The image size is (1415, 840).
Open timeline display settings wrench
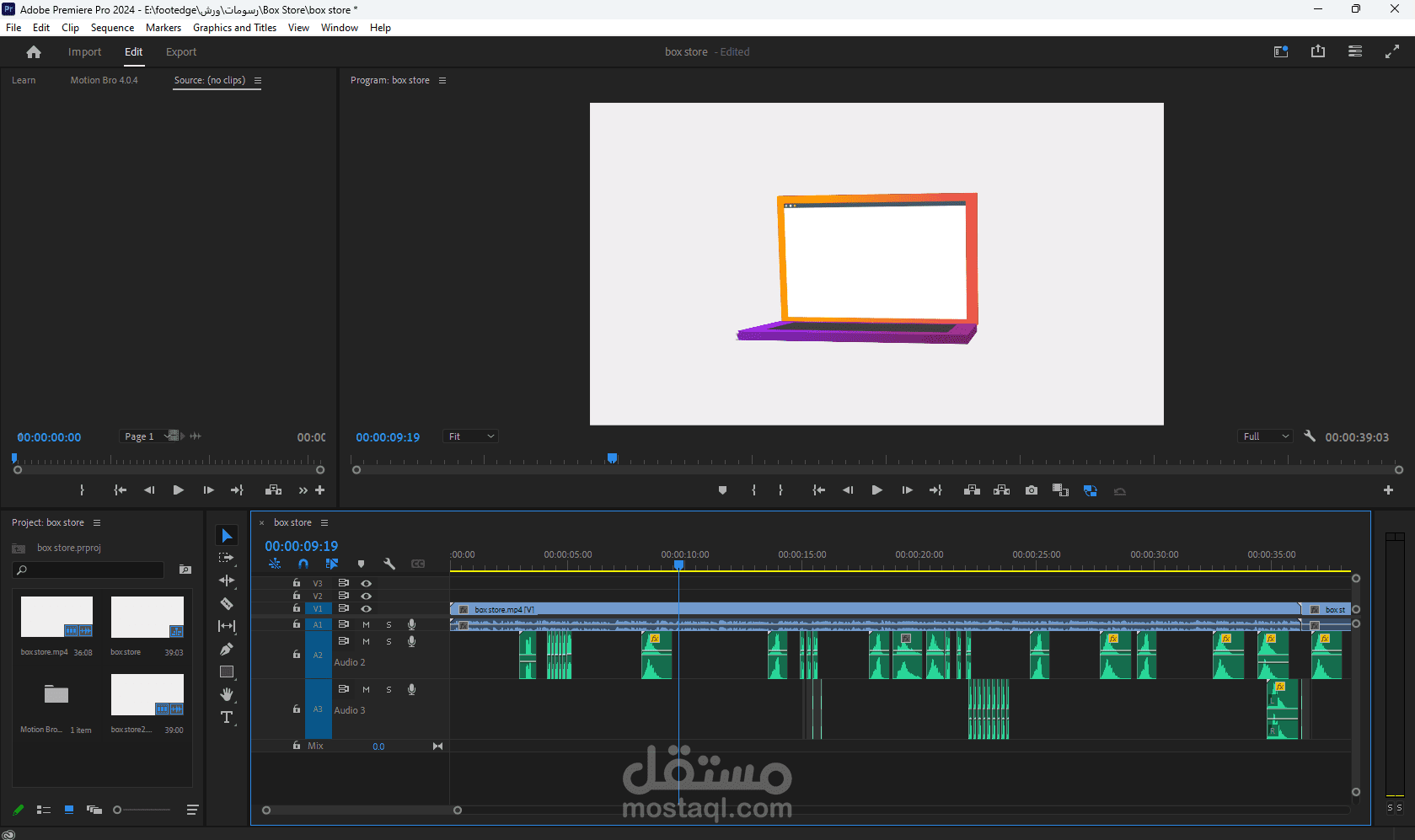pos(389,564)
